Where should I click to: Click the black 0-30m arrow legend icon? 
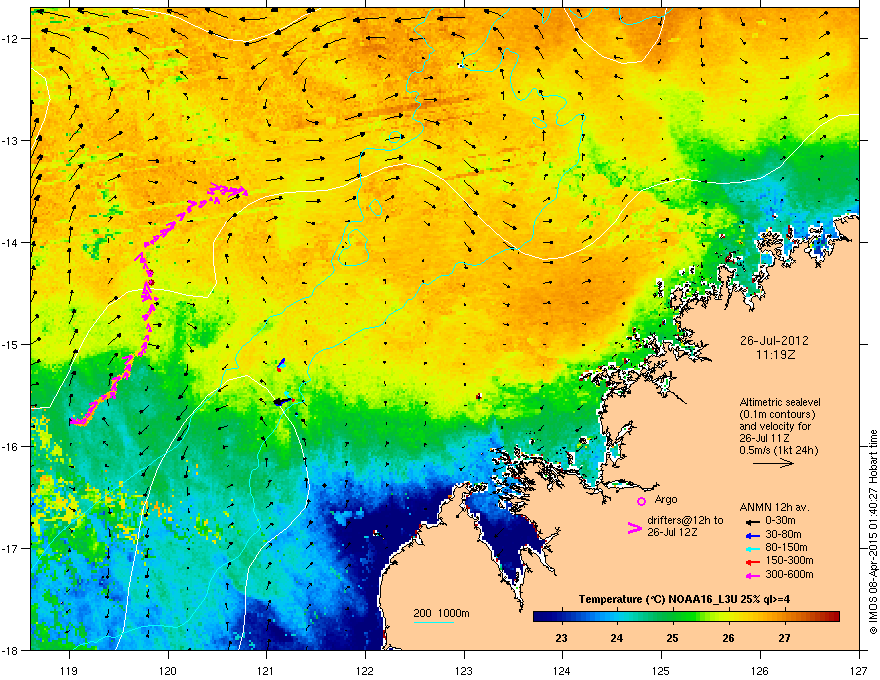click(x=752, y=521)
